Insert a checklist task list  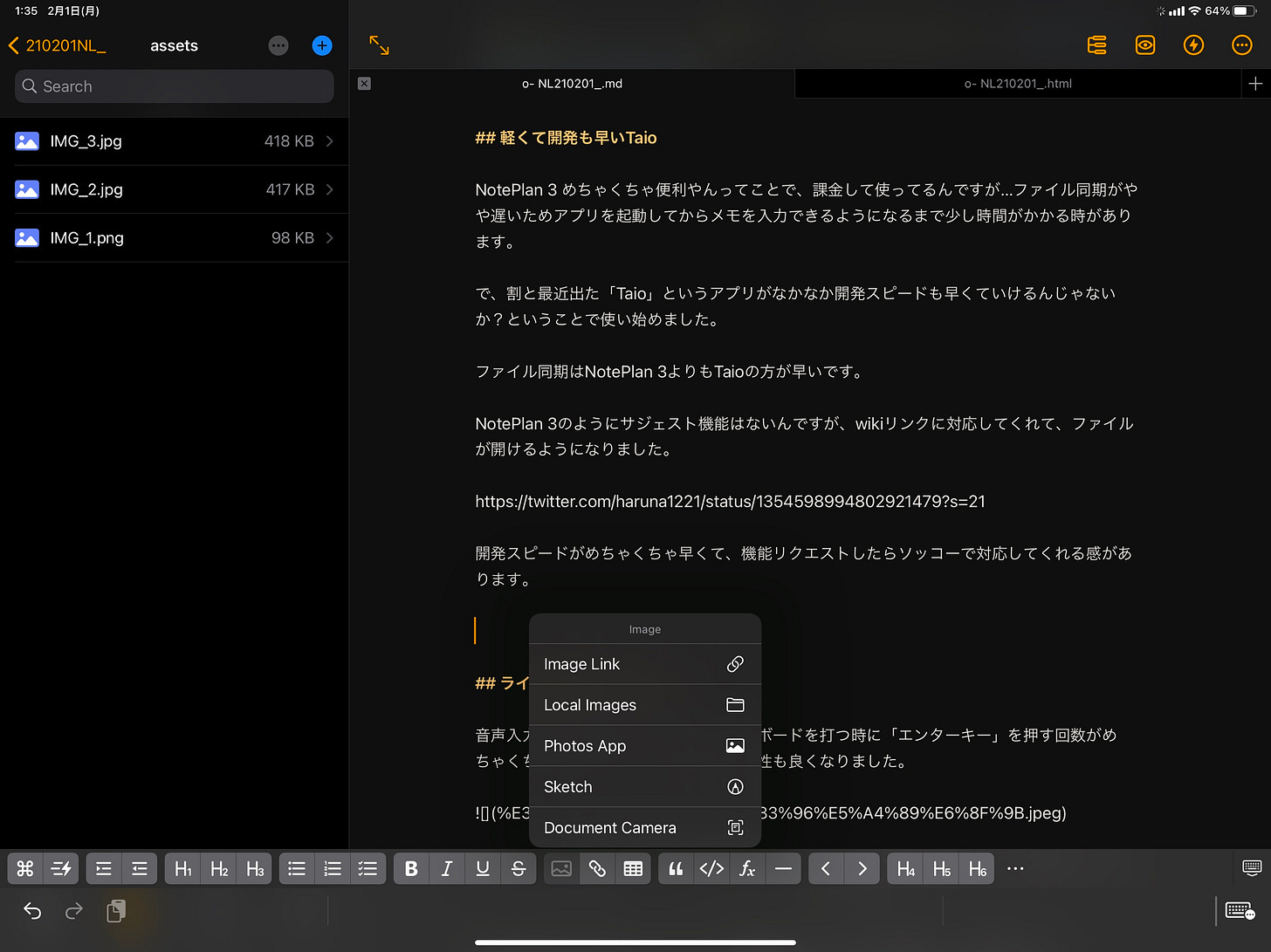click(368, 868)
